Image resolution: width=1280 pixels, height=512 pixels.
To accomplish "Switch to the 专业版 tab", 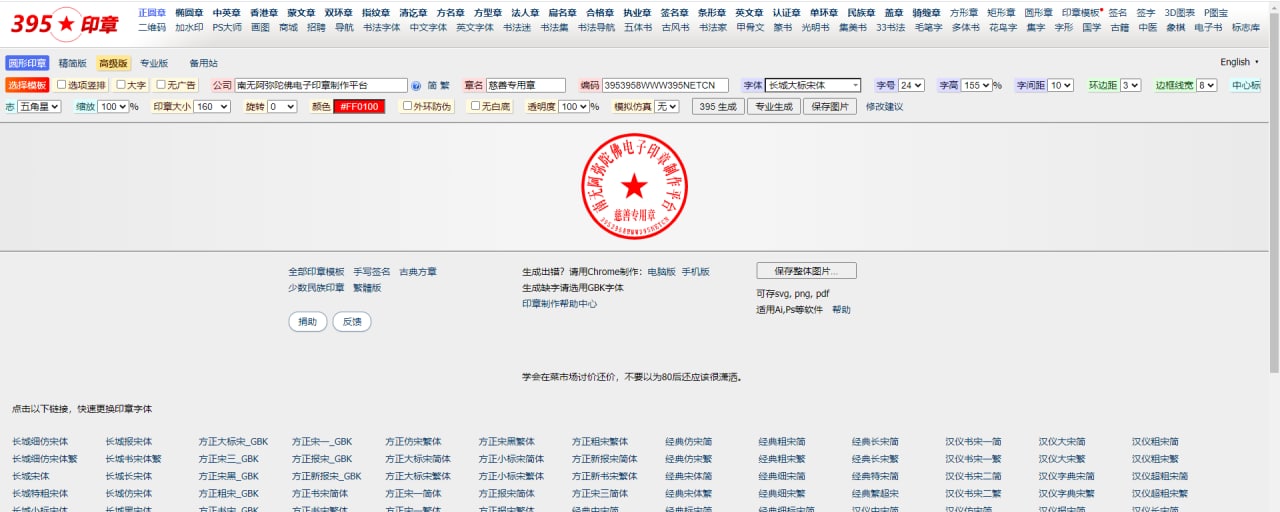I will 154,63.
